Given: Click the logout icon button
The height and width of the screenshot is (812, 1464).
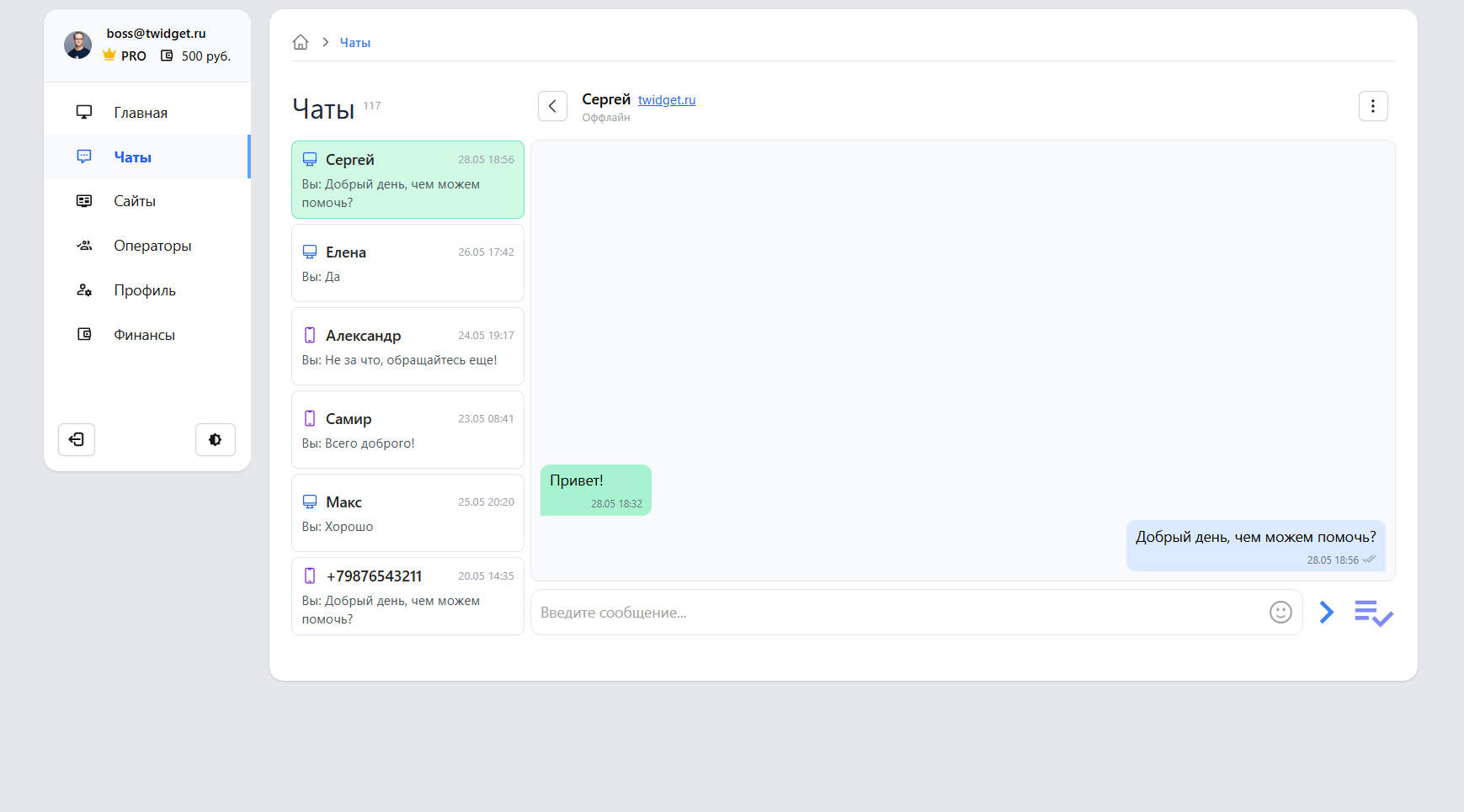Looking at the screenshot, I should tap(77, 439).
